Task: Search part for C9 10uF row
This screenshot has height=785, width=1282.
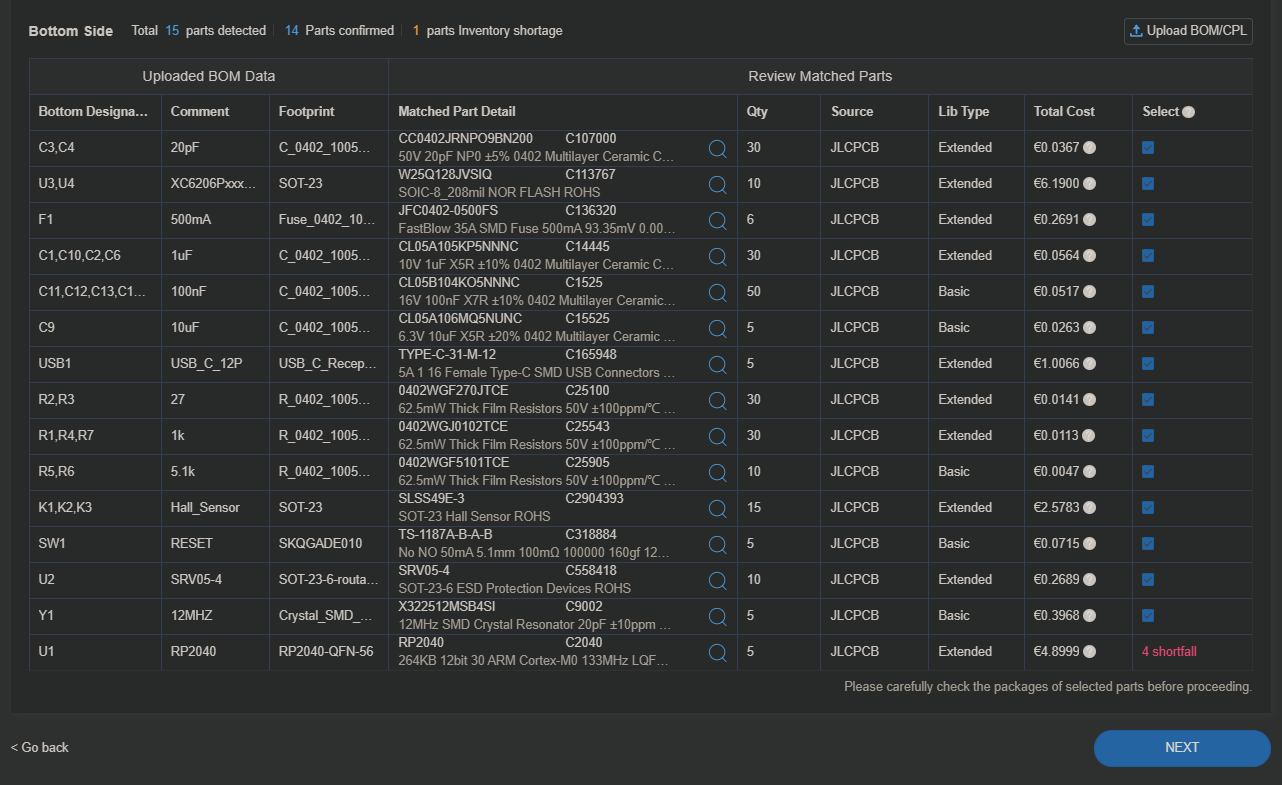Action: pyautogui.click(x=717, y=329)
